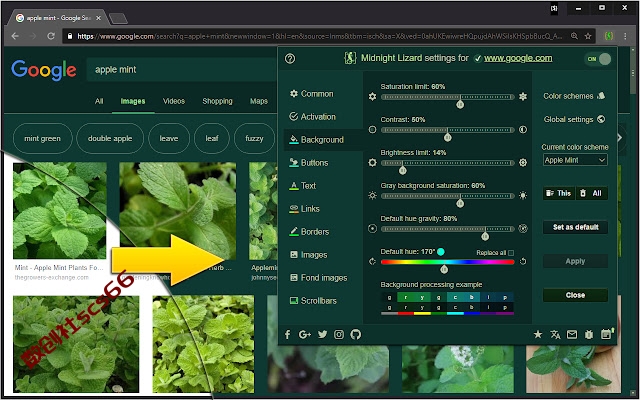Image resolution: width=640 pixels, height=400 pixels.
Task: Open the Google Plus footer icon
Action: [x=304, y=335]
